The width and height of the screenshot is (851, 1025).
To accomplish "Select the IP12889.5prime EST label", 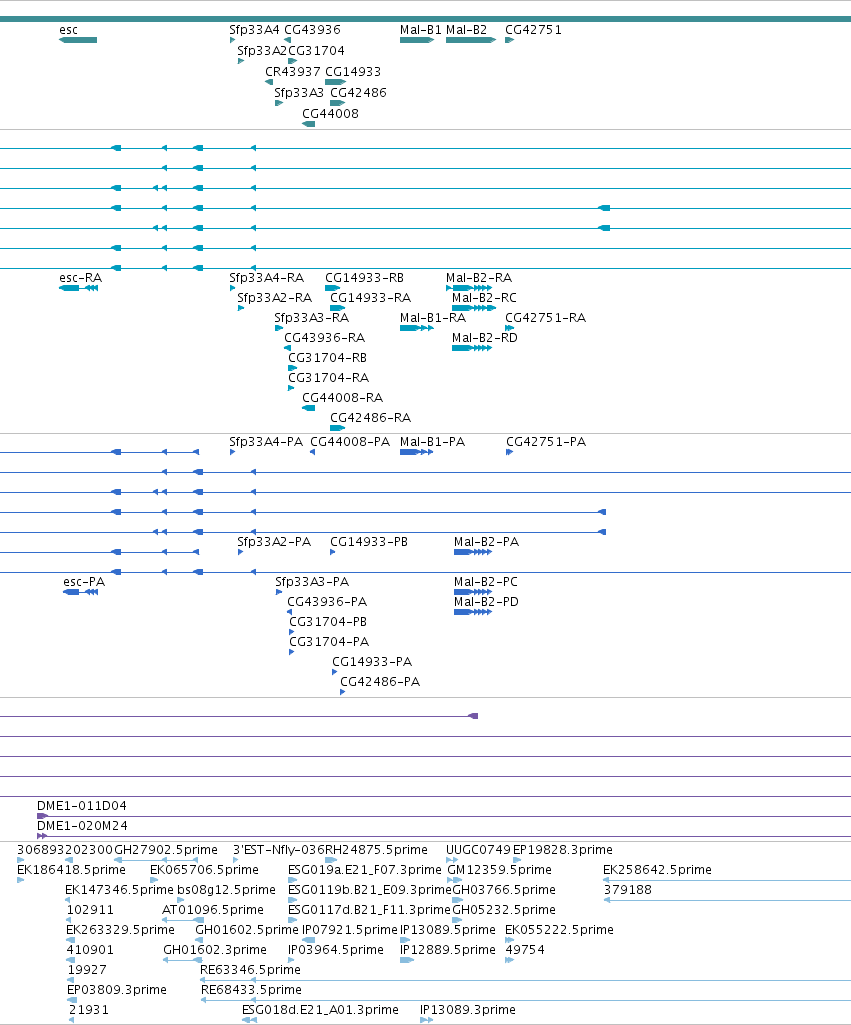I will (x=448, y=950).
